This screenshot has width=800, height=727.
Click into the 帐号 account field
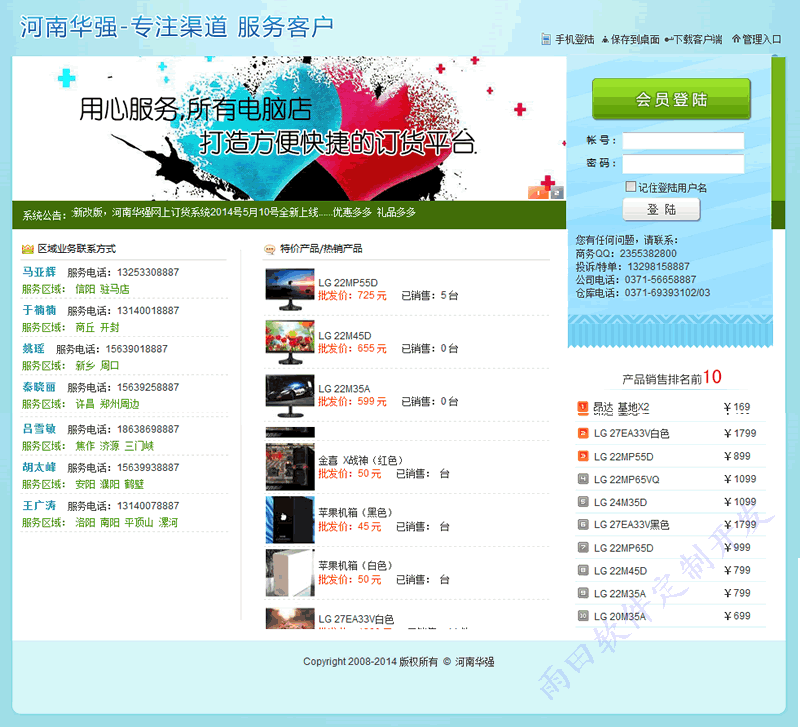coord(683,141)
